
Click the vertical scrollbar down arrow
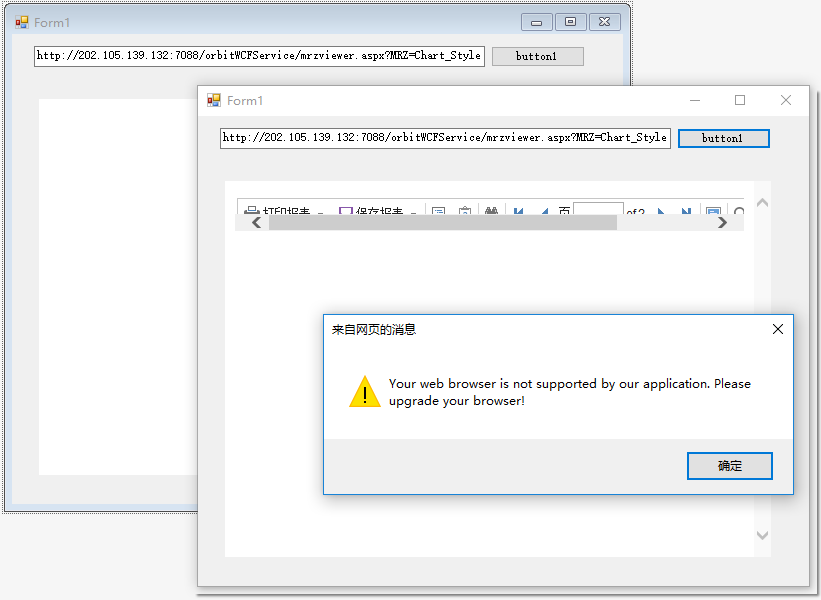(x=762, y=535)
